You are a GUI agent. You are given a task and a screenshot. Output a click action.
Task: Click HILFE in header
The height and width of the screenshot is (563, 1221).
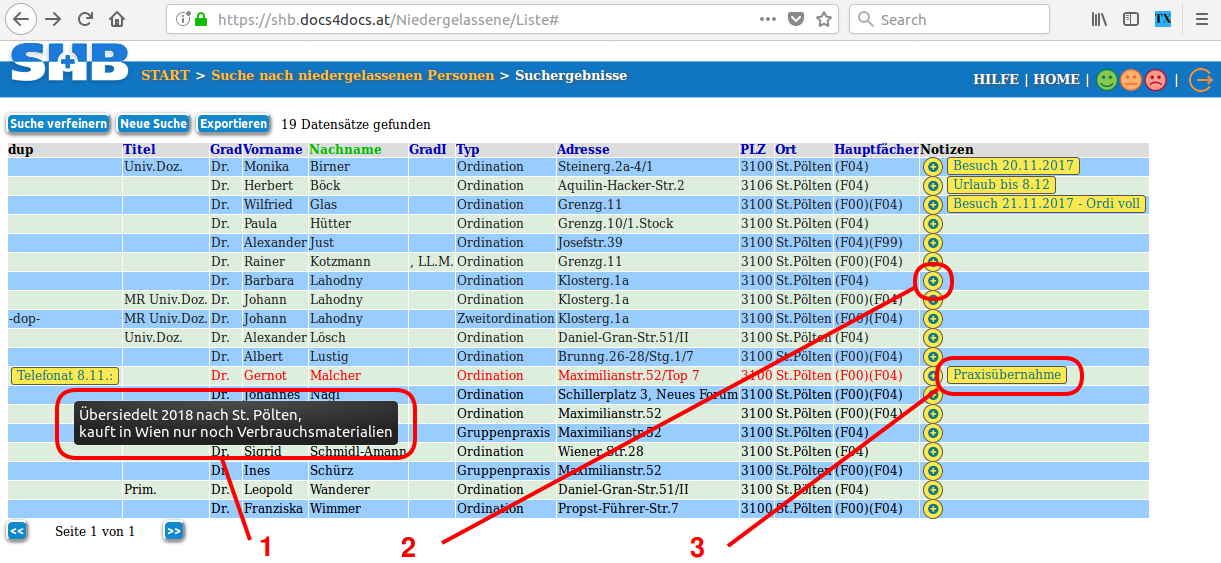click(995, 80)
